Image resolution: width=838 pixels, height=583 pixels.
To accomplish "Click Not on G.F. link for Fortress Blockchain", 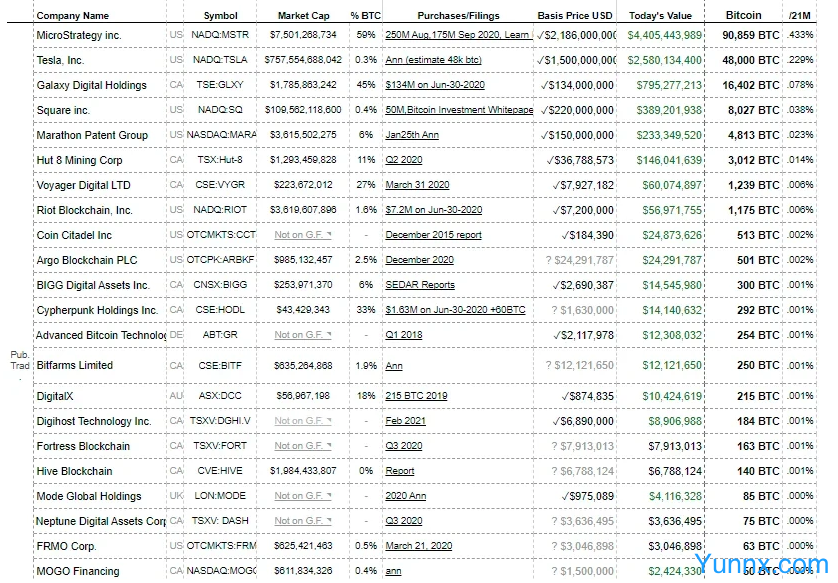I will pos(302,446).
